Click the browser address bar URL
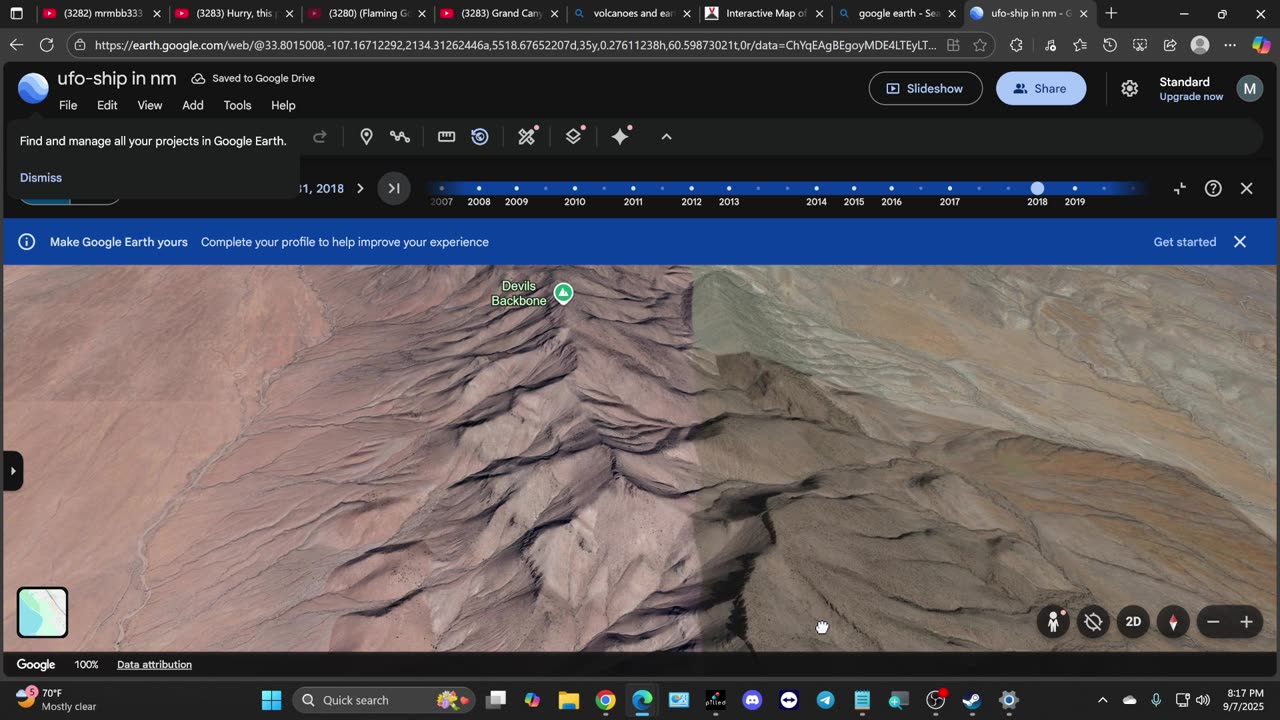This screenshot has width=1280, height=720. [x=515, y=45]
